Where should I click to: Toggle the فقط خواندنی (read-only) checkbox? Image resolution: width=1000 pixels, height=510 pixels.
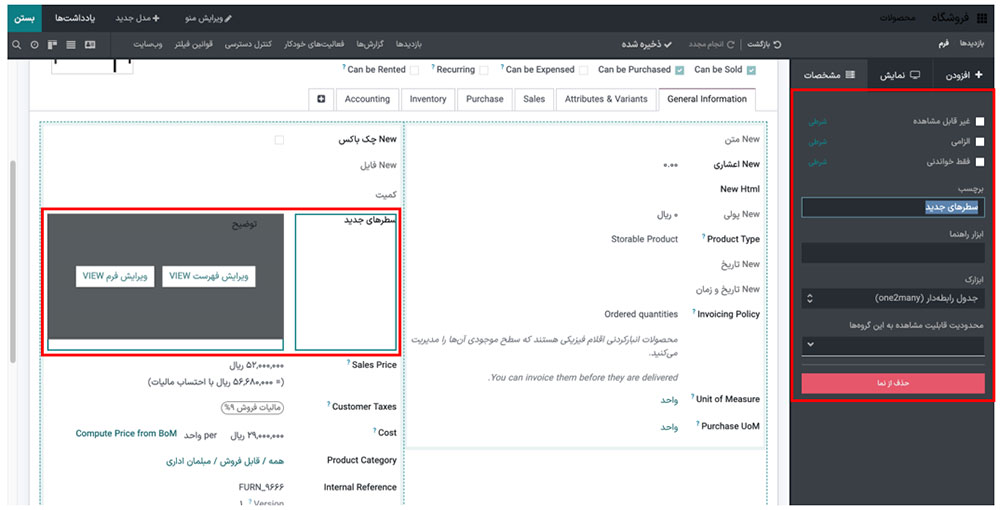pos(979,162)
